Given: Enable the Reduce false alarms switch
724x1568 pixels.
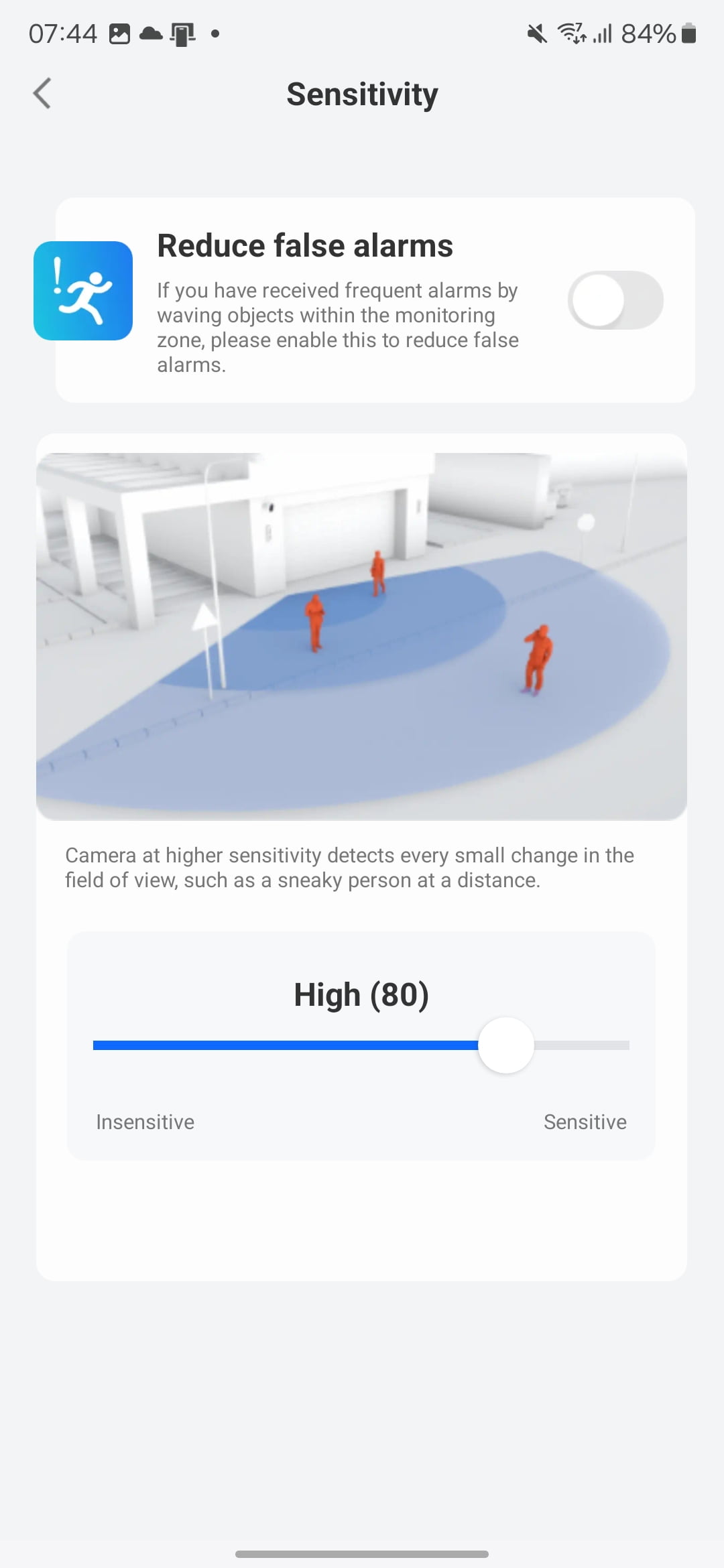Looking at the screenshot, I should (615, 300).
